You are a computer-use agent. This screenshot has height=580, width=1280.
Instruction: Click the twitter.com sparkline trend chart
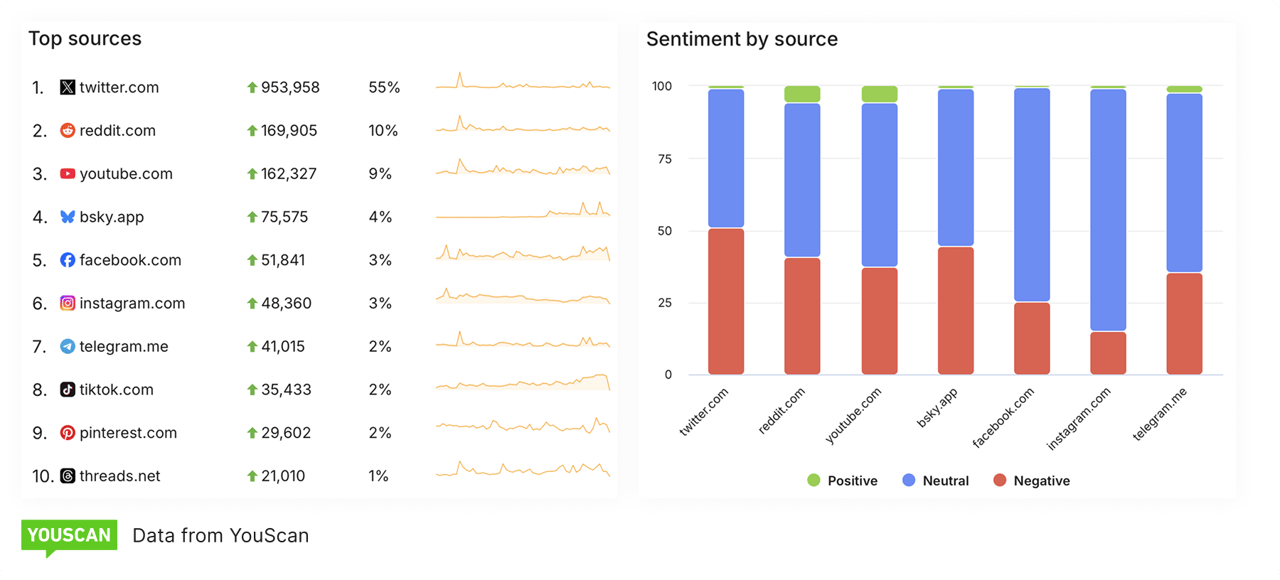tap(523, 82)
